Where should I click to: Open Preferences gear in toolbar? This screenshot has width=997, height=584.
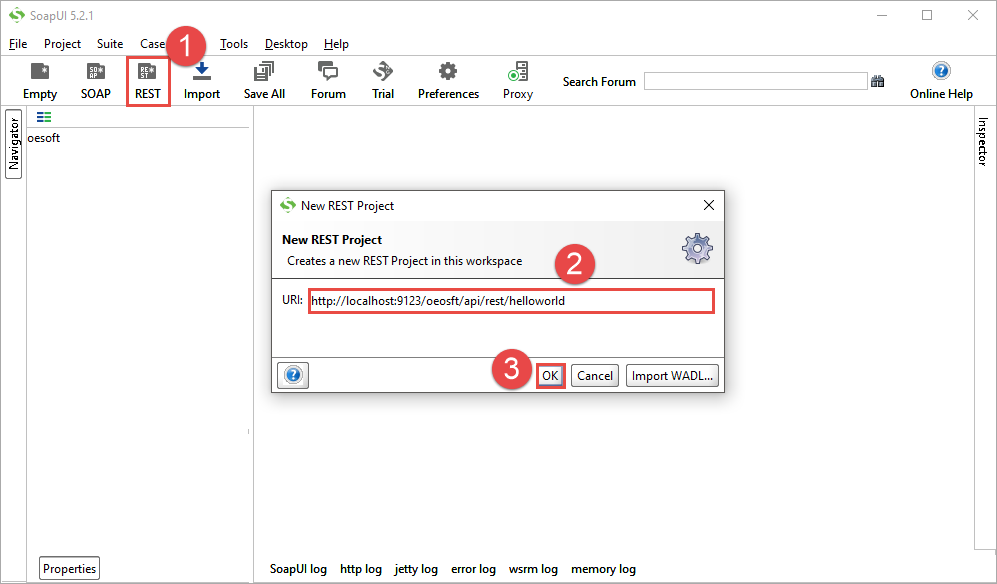[x=448, y=81]
